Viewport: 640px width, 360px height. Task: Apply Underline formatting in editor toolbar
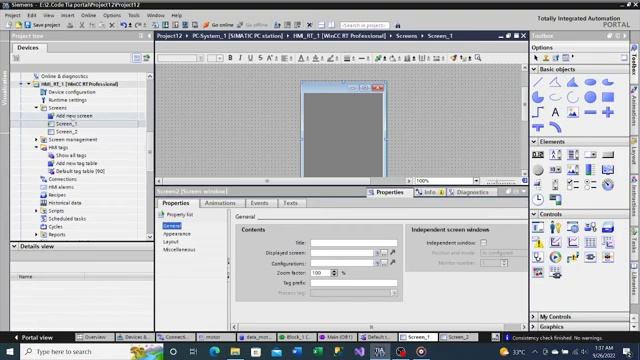250,58
